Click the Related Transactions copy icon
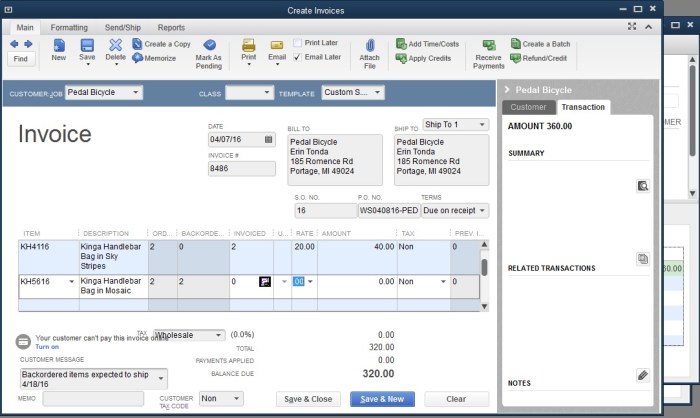 pyautogui.click(x=643, y=259)
